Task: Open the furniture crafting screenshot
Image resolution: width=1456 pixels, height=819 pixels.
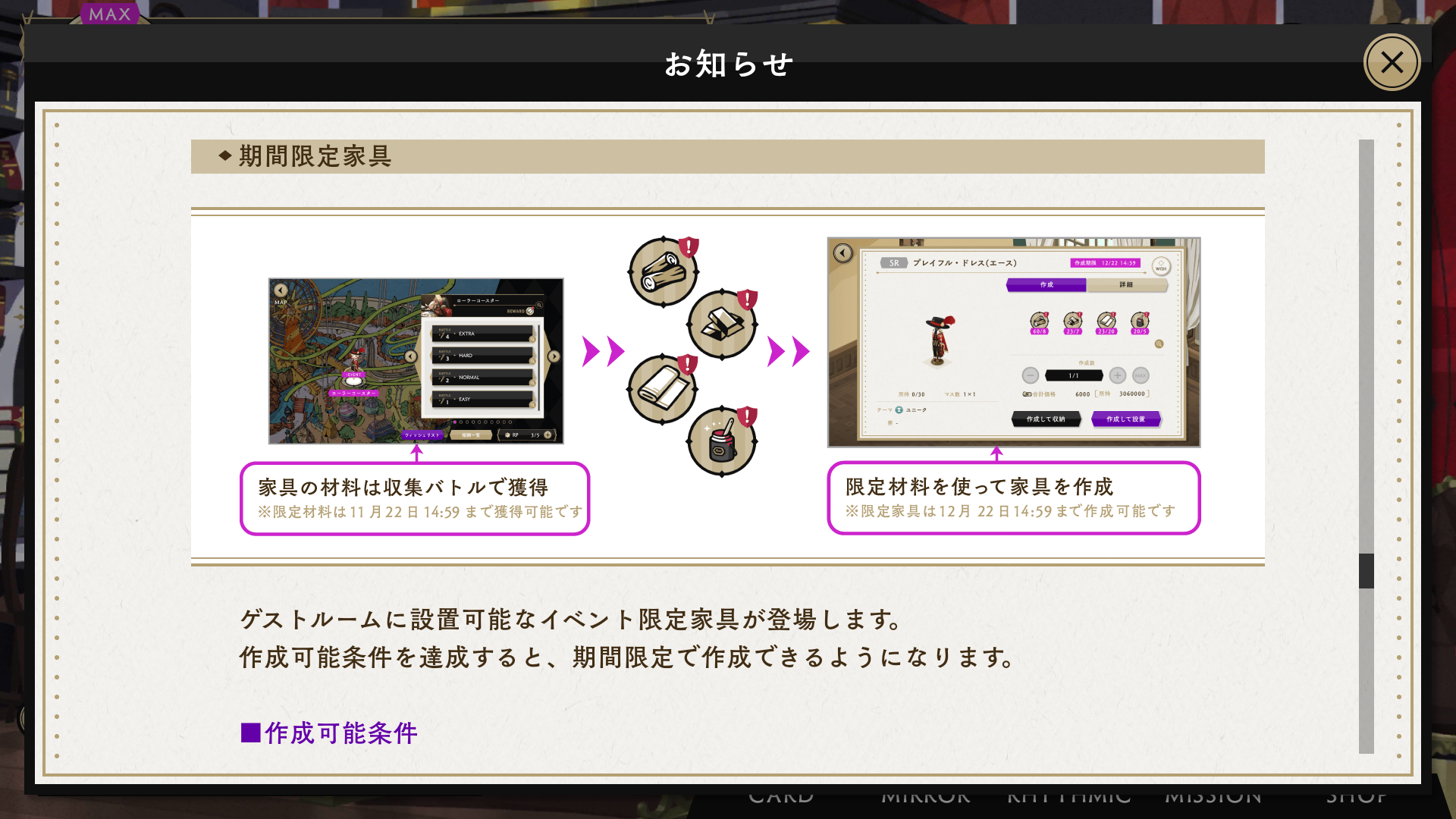Action: pyautogui.click(x=1014, y=342)
